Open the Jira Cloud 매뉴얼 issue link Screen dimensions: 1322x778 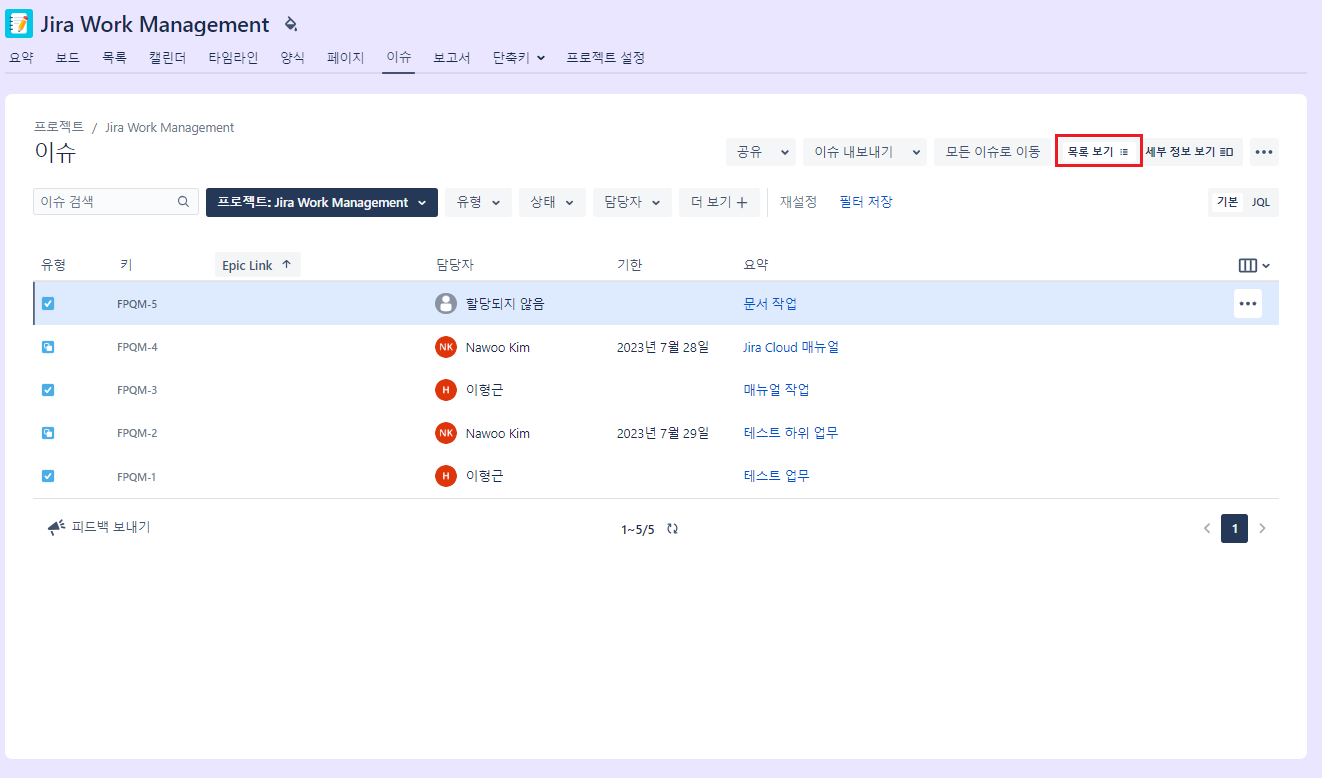click(790, 347)
